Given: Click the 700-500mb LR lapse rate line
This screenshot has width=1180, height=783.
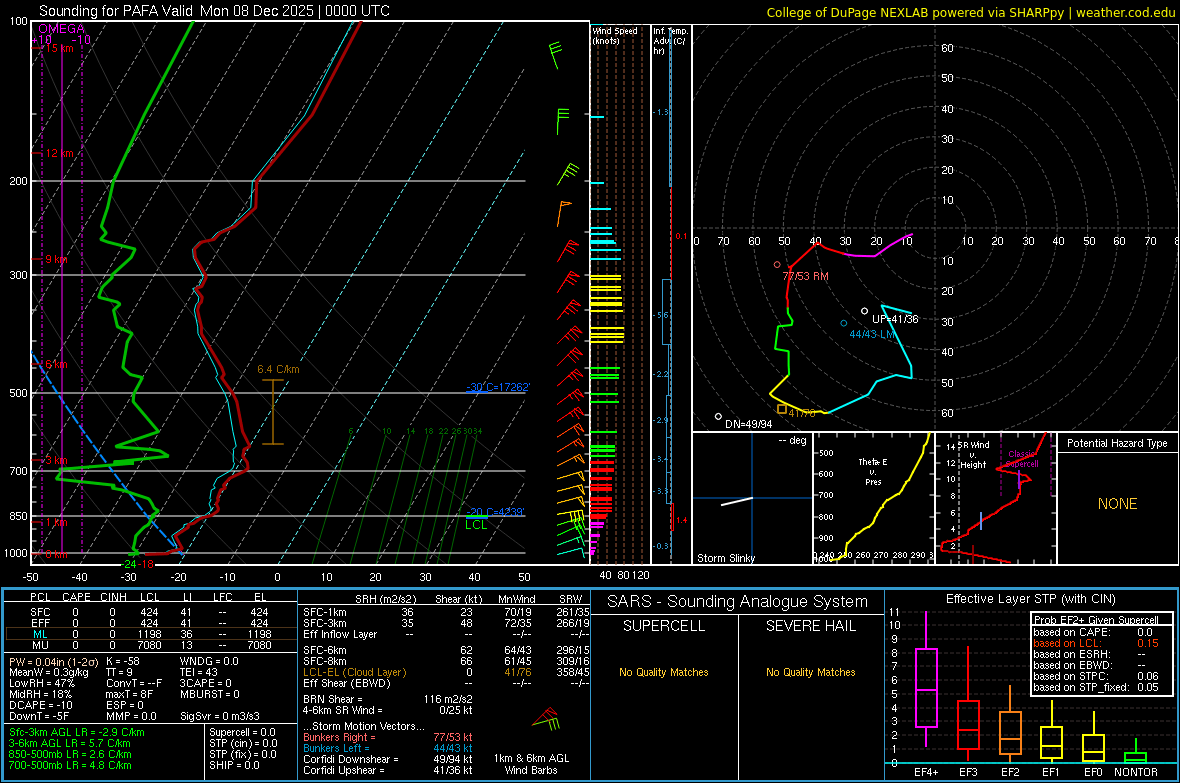Looking at the screenshot, I should pos(70,766).
